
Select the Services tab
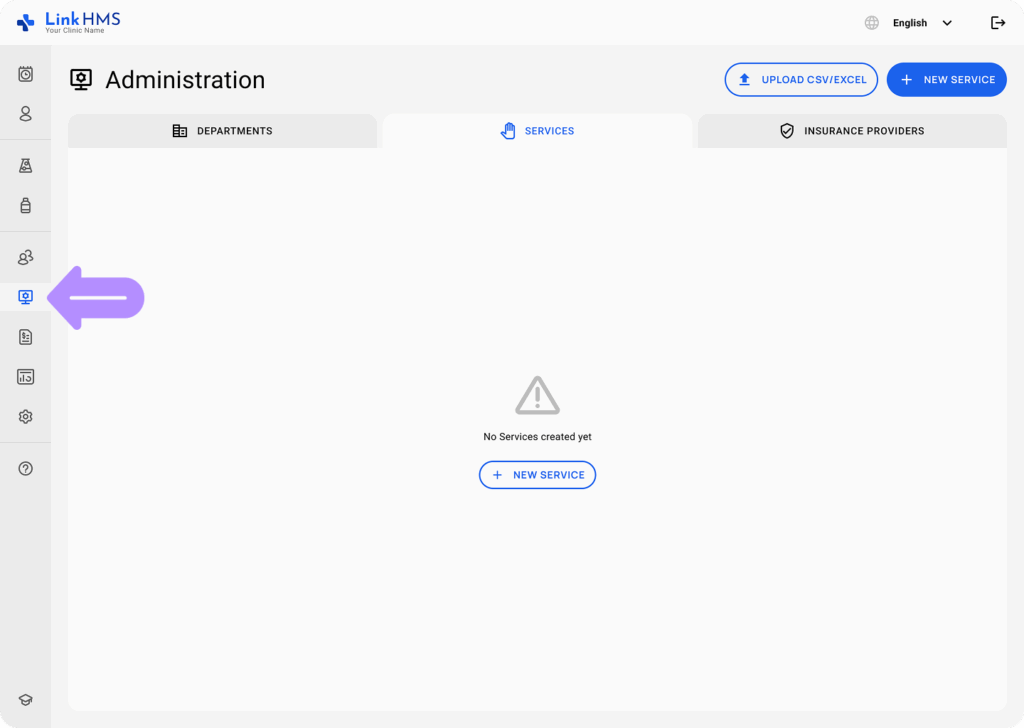(537, 131)
